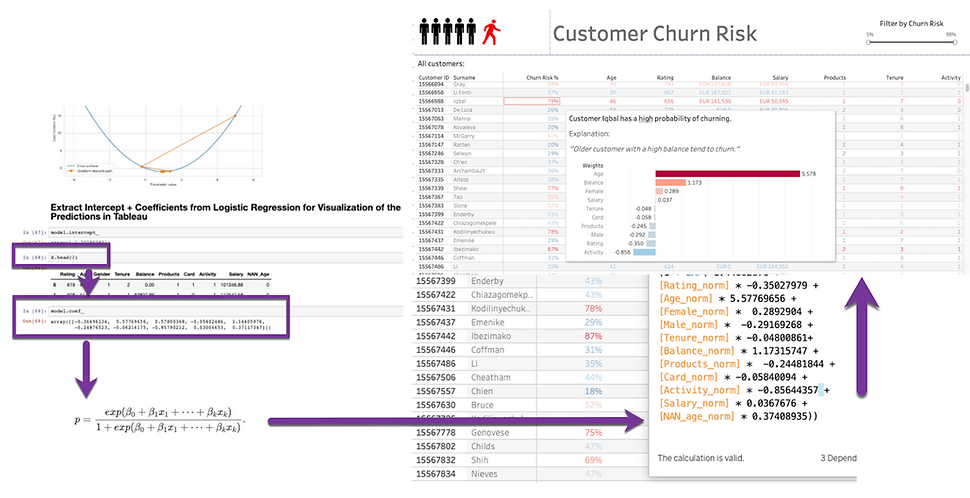970x498 pixels.
Task: Move the Filter by Churn Risk left handle
Action: 869,42
